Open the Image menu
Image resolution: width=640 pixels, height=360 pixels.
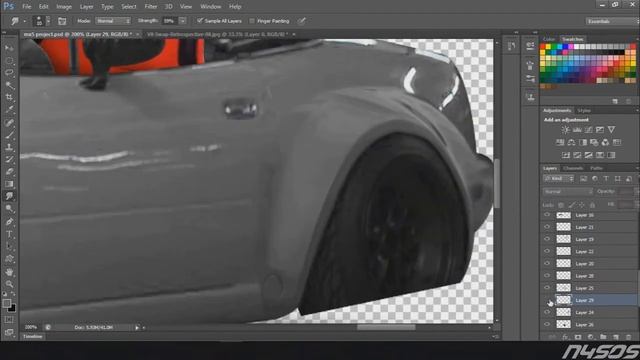pyautogui.click(x=64, y=7)
